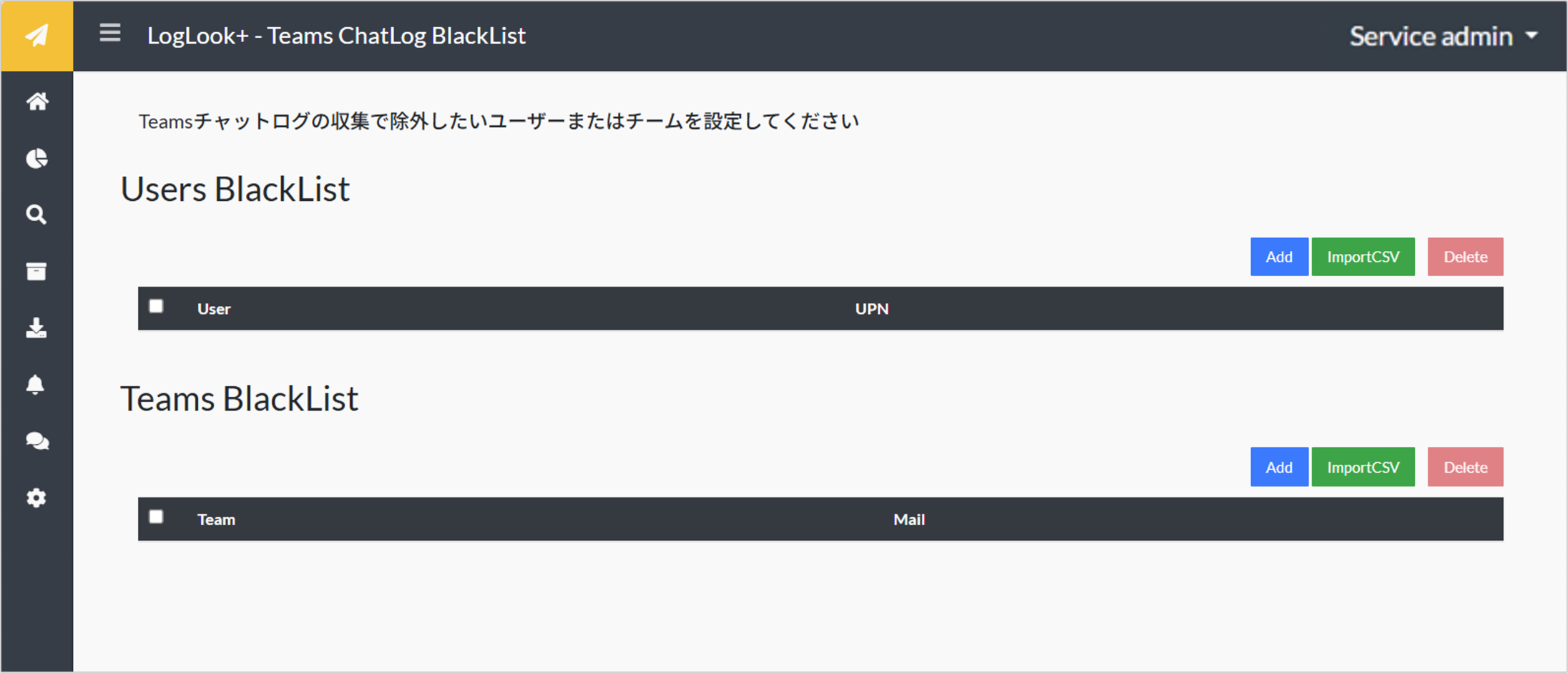Click Add under Users BlackList
The width and height of the screenshot is (1568, 673).
point(1279,257)
